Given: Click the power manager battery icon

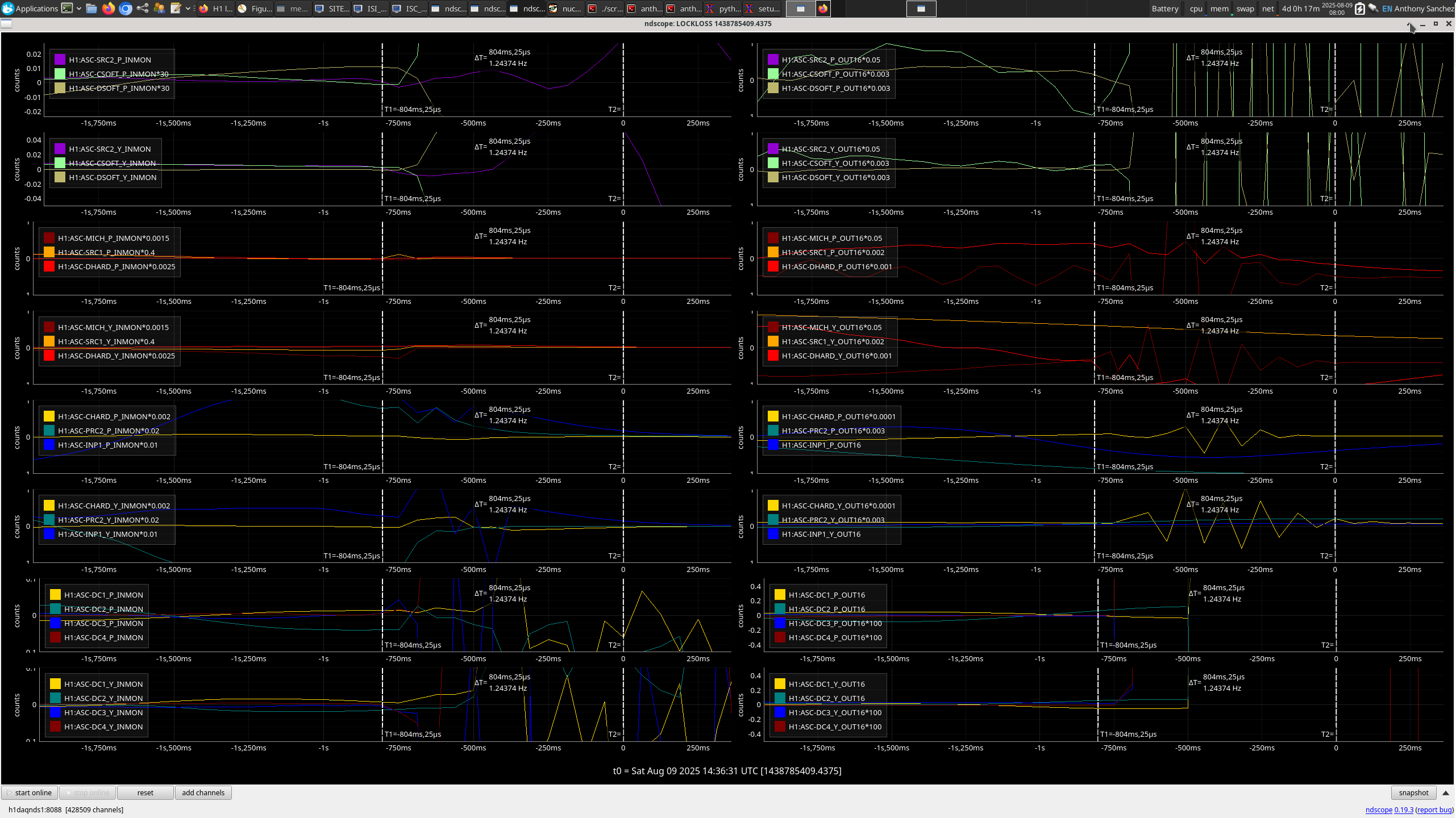Looking at the screenshot, I should click(x=1360, y=9).
